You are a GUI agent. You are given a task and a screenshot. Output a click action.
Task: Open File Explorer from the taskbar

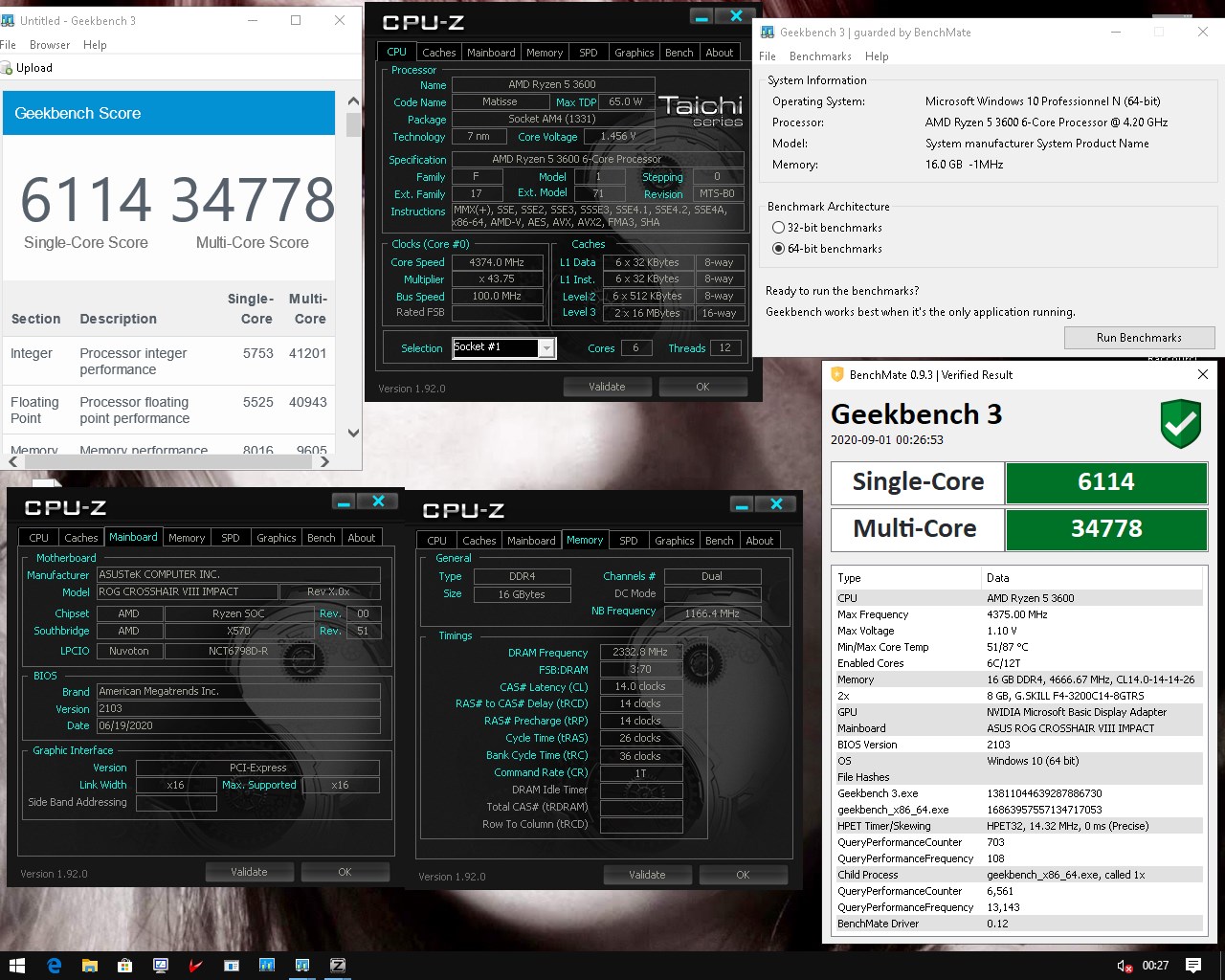point(89,966)
